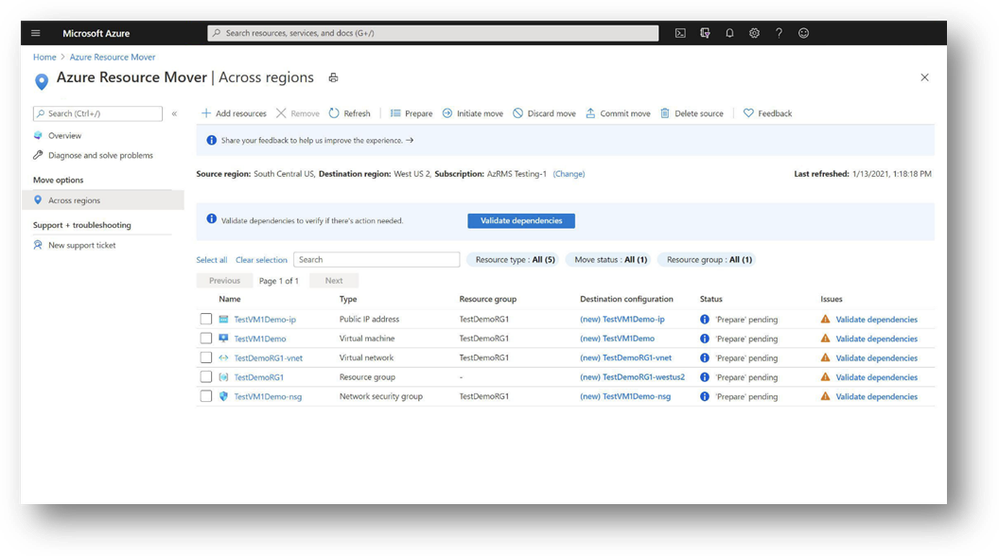Focus the resource list Search field
This screenshot has height=556, width=999.
[x=377, y=260]
